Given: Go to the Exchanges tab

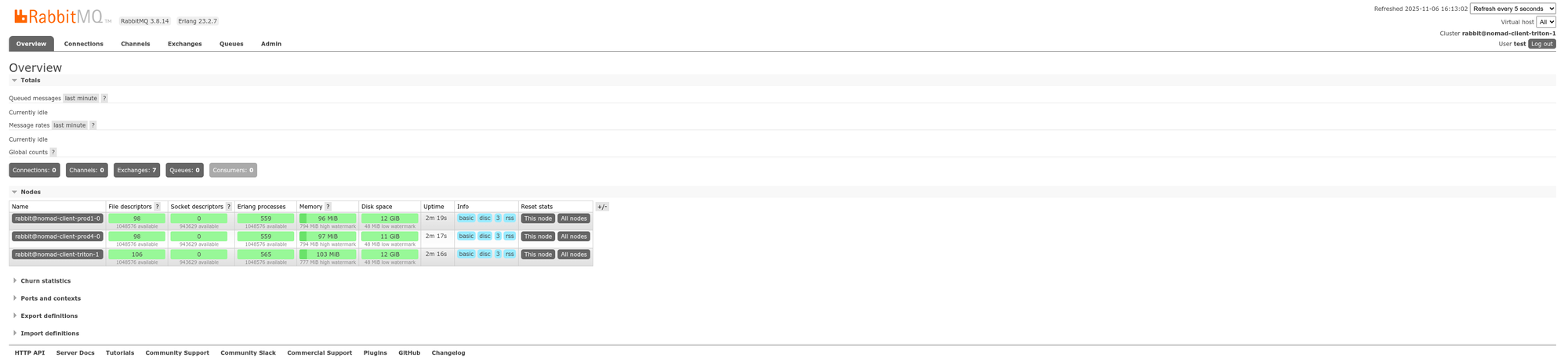Looking at the screenshot, I should [184, 44].
